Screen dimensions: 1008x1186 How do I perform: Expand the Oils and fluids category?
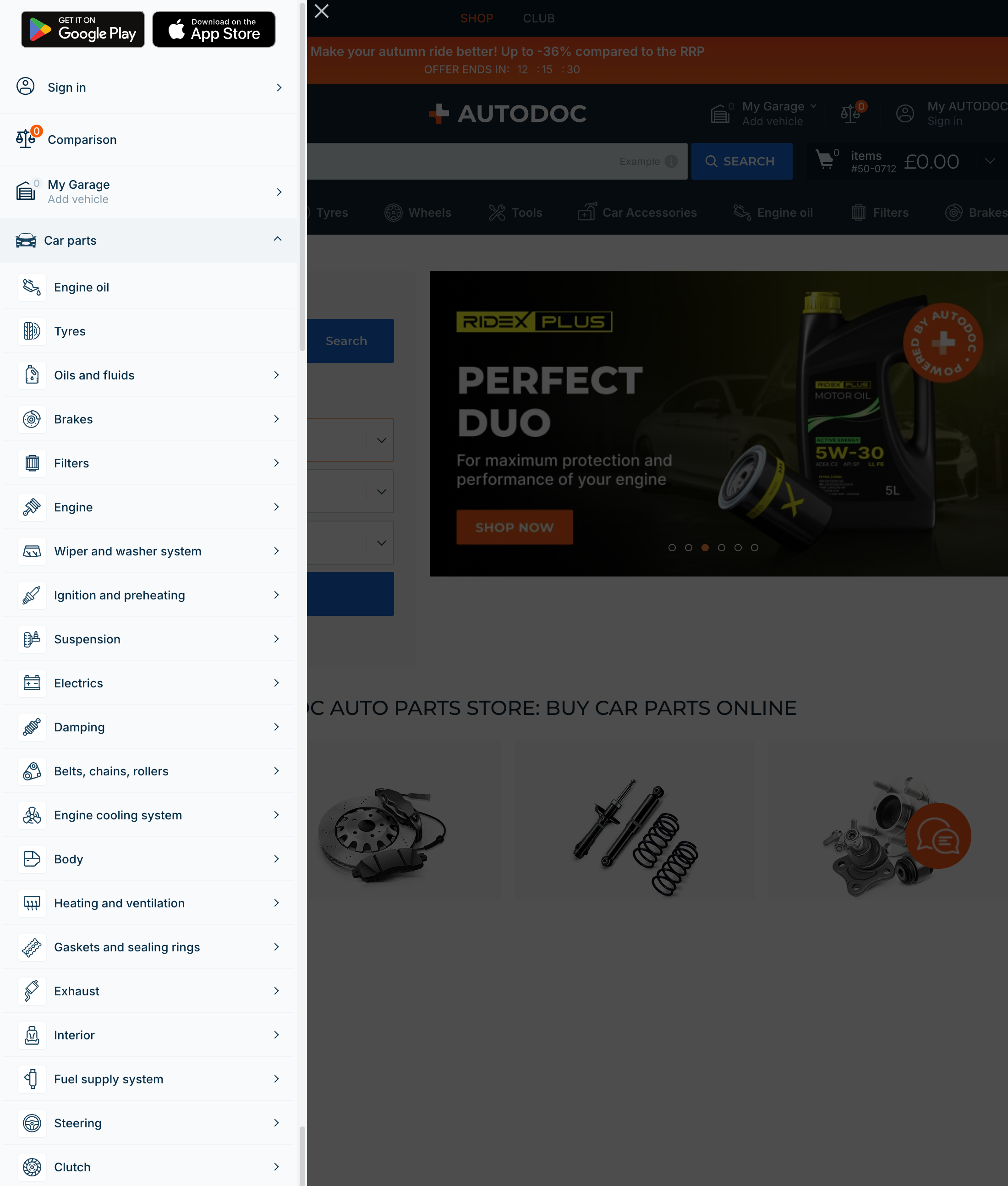click(x=277, y=375)
